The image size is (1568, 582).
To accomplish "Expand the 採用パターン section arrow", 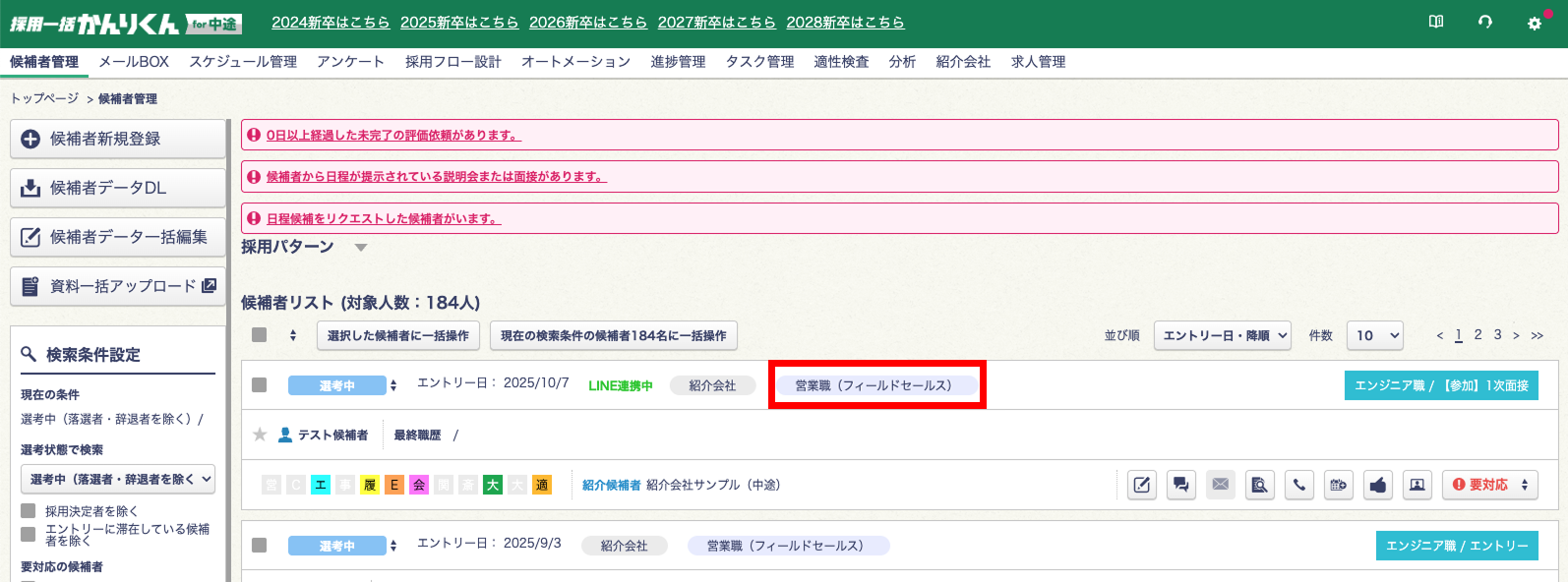I will (361, 248).
